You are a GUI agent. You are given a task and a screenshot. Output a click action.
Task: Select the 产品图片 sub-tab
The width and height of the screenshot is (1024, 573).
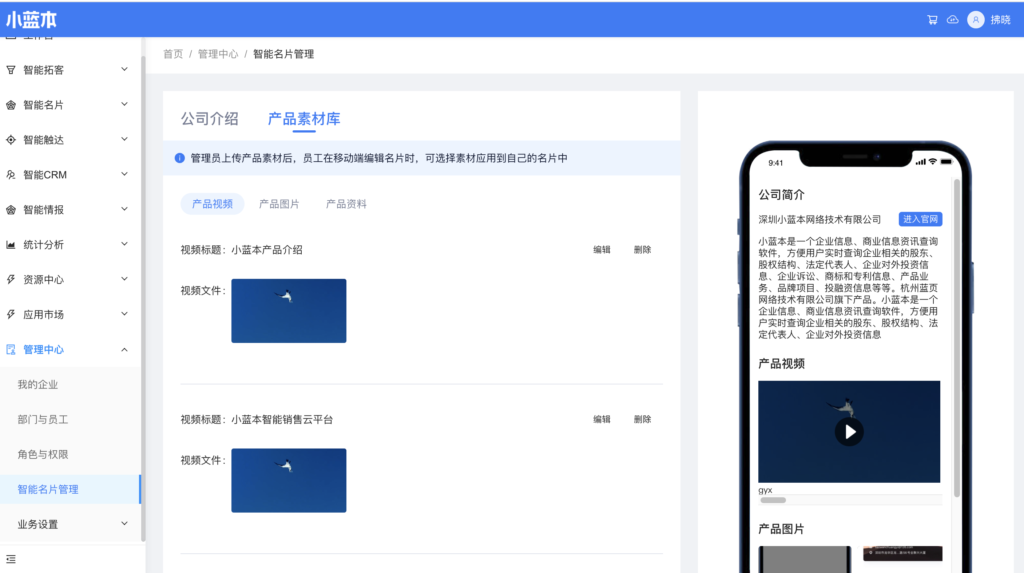point(279,204)
